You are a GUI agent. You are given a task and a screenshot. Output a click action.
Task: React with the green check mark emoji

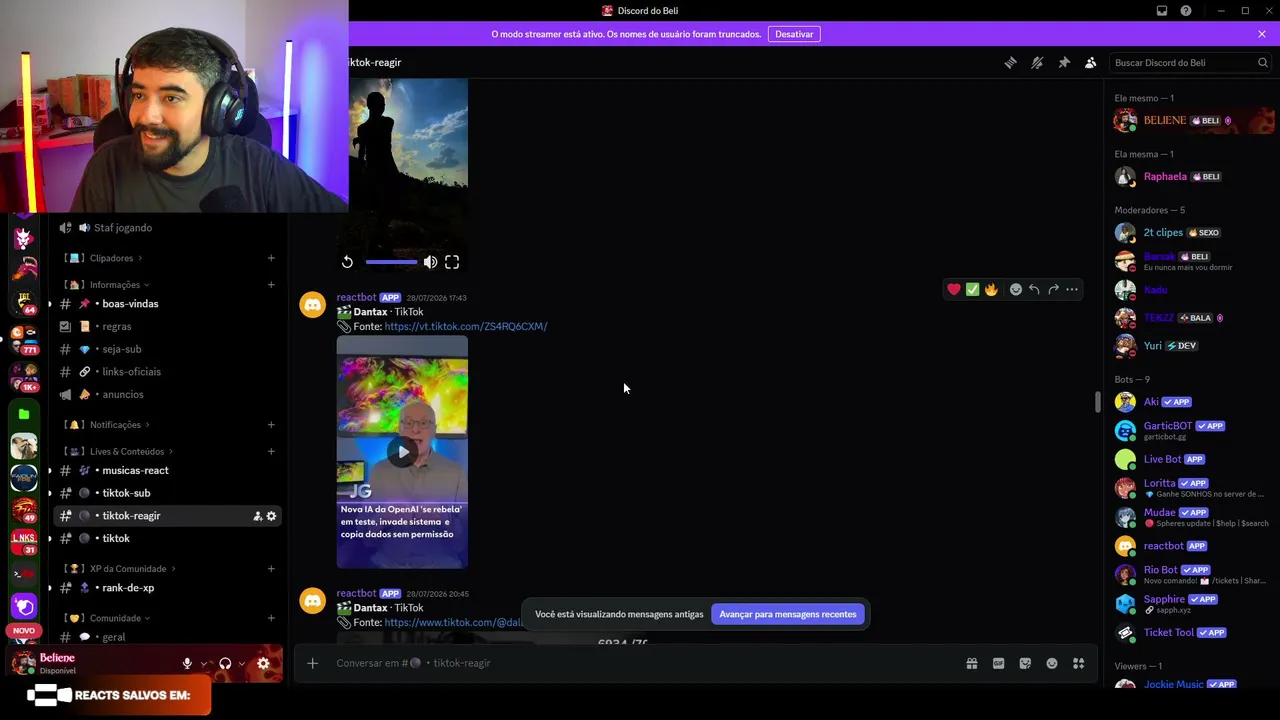click(972, 290)
